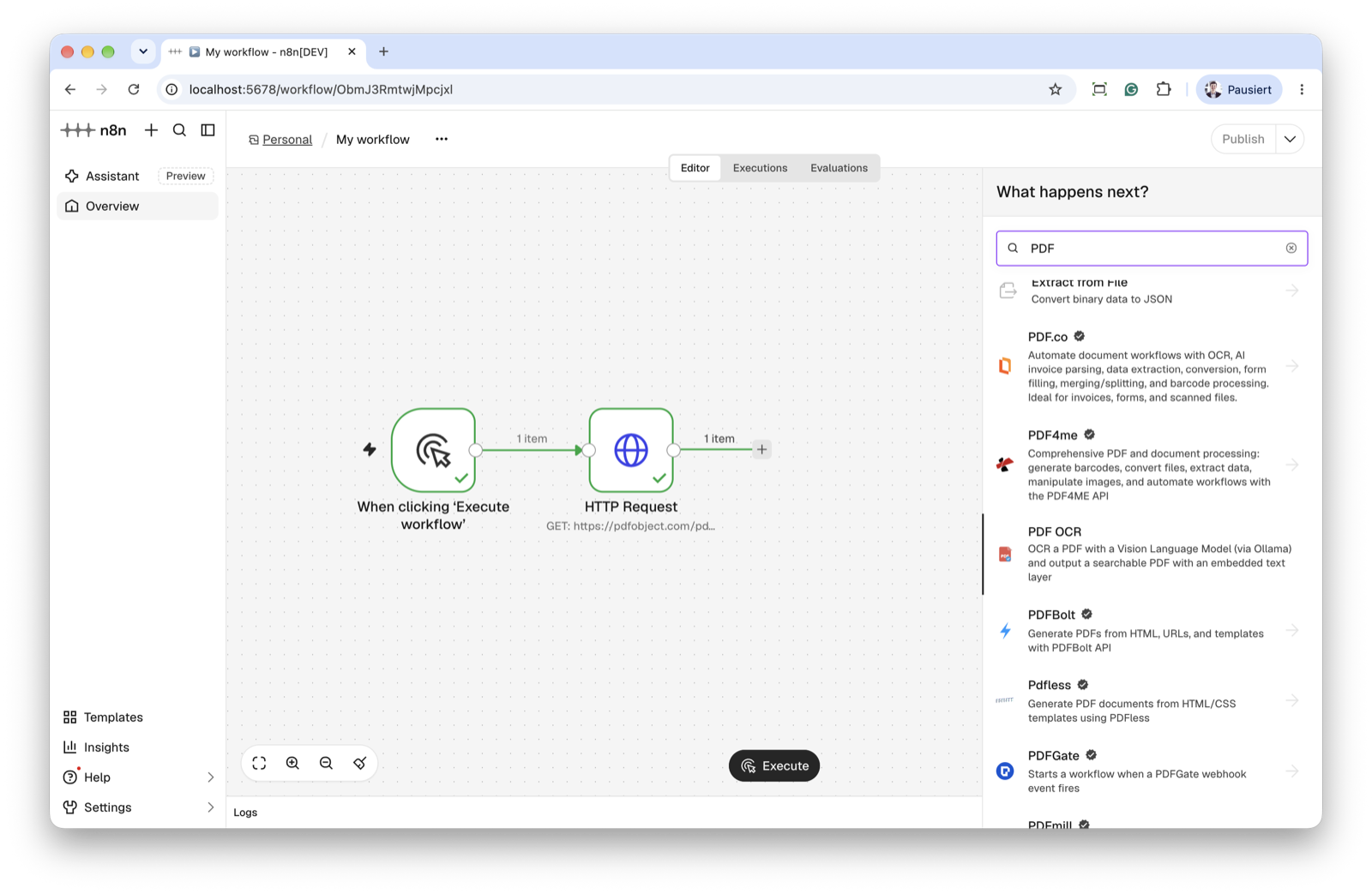Switch to the Editor tab
This screenshot has width=1372, height=894.
coord(695,168)
